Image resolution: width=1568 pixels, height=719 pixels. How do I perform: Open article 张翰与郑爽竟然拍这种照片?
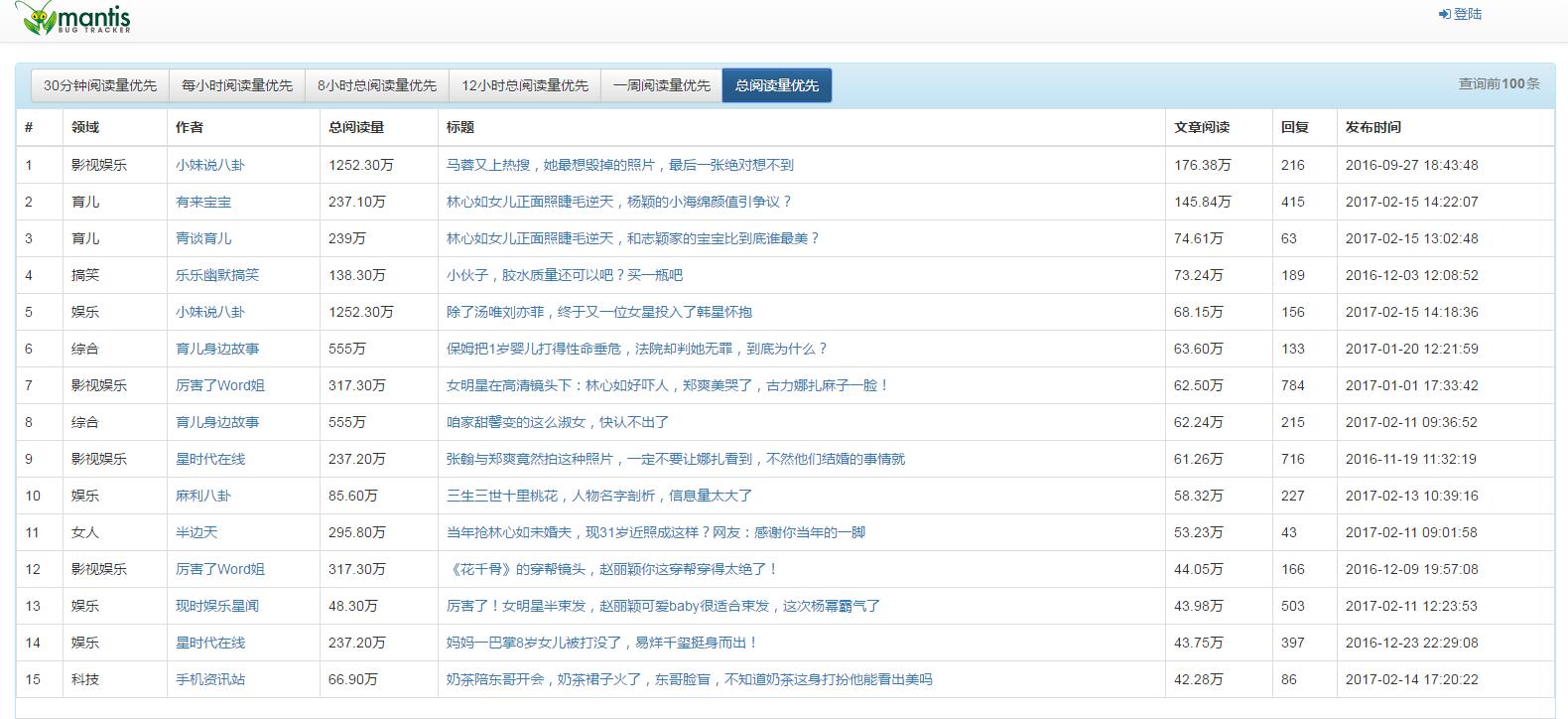click(676, 459)
